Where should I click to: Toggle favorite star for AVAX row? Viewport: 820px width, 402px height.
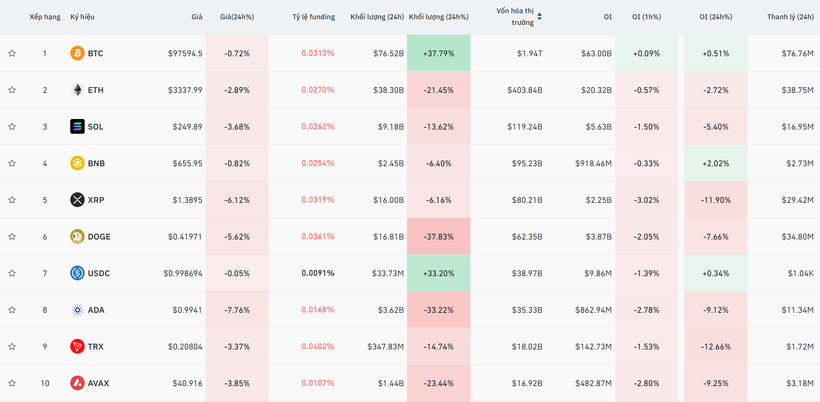click(12, 383)
